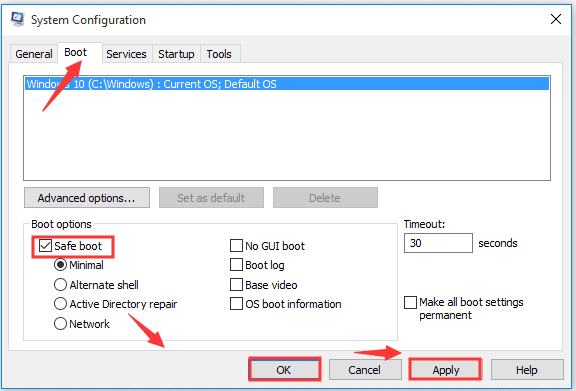Viewport: 576px width, 391px height.
Task: Check Make all boot settings permanent
Action: 410,302
